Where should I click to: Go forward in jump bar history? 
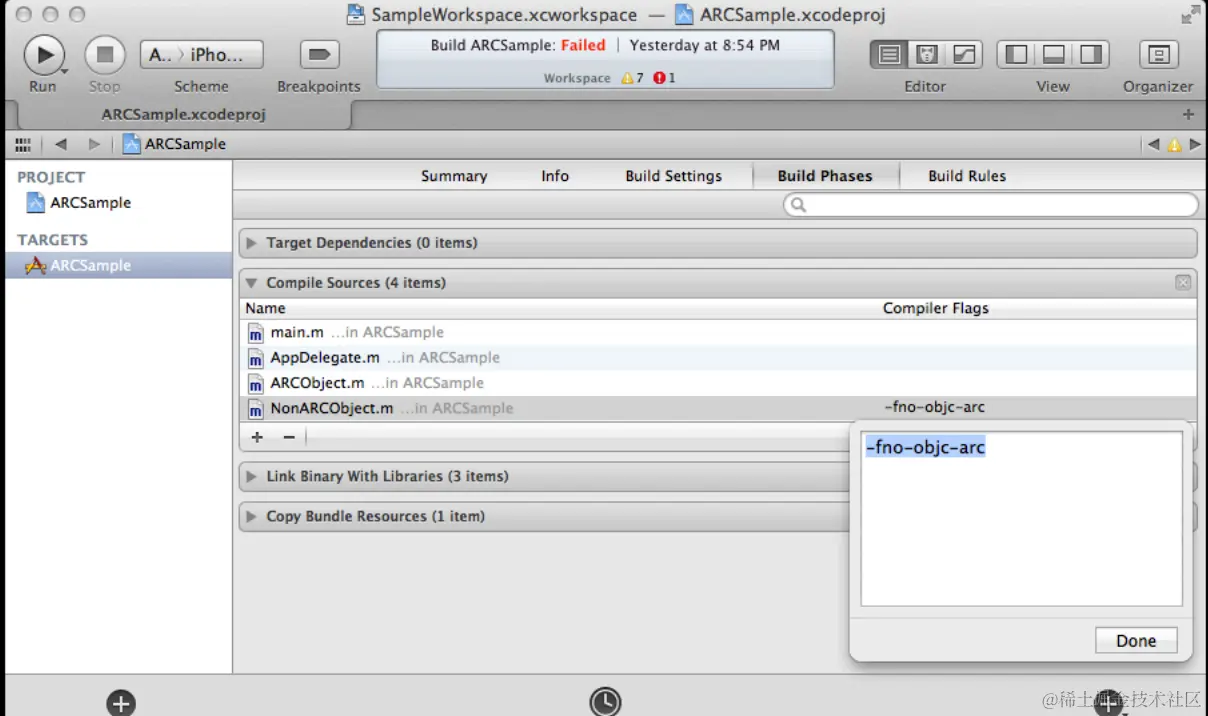pos(94,144)
